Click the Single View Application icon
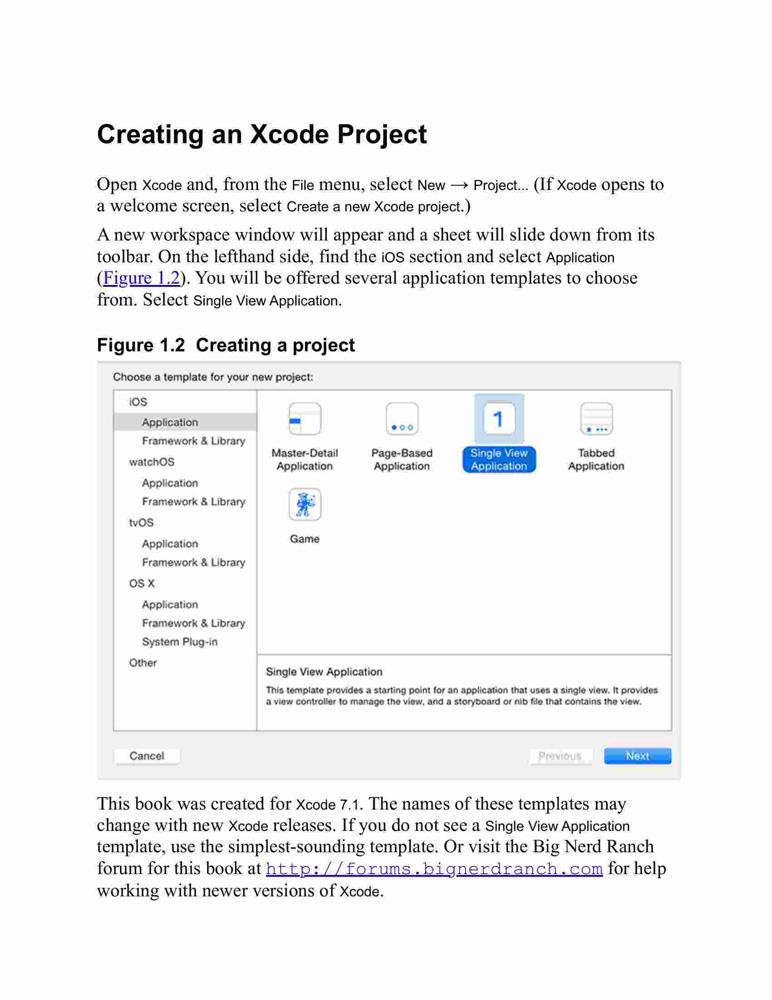 coord(499,419)
